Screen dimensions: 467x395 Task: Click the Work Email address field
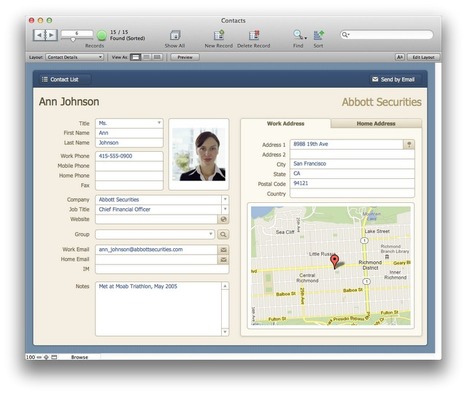click(157, 250)
